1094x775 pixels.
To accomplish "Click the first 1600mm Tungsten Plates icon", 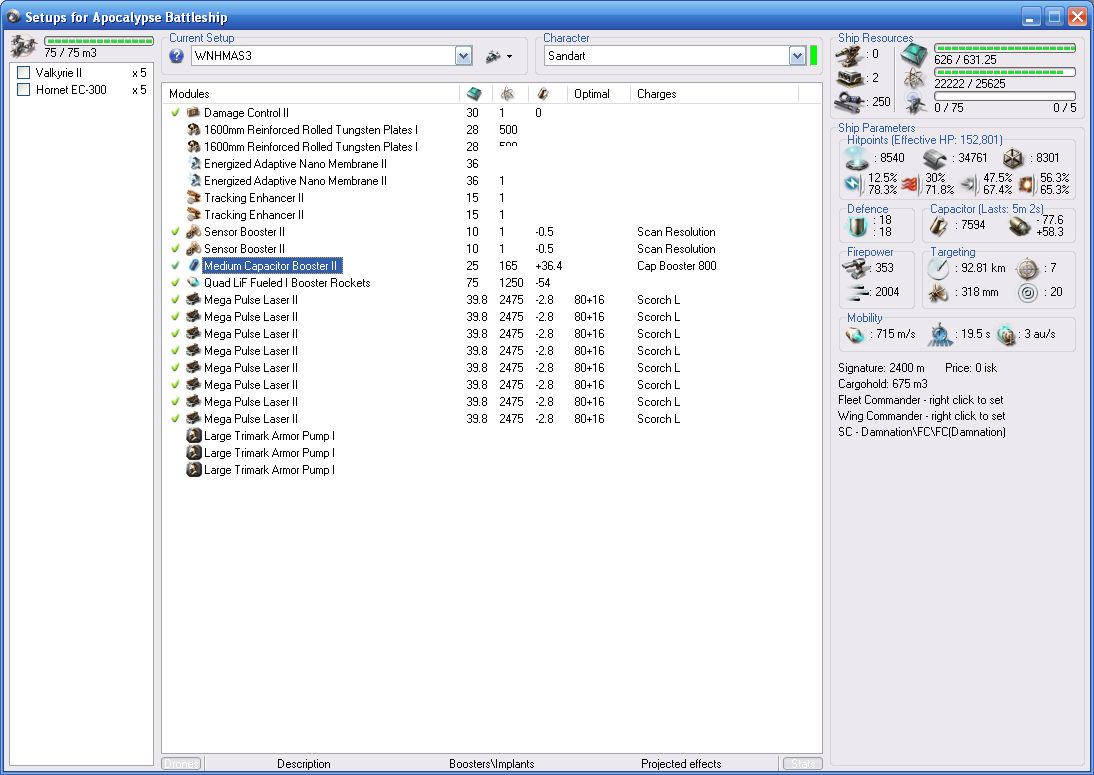I will click(x=194, y=129).
